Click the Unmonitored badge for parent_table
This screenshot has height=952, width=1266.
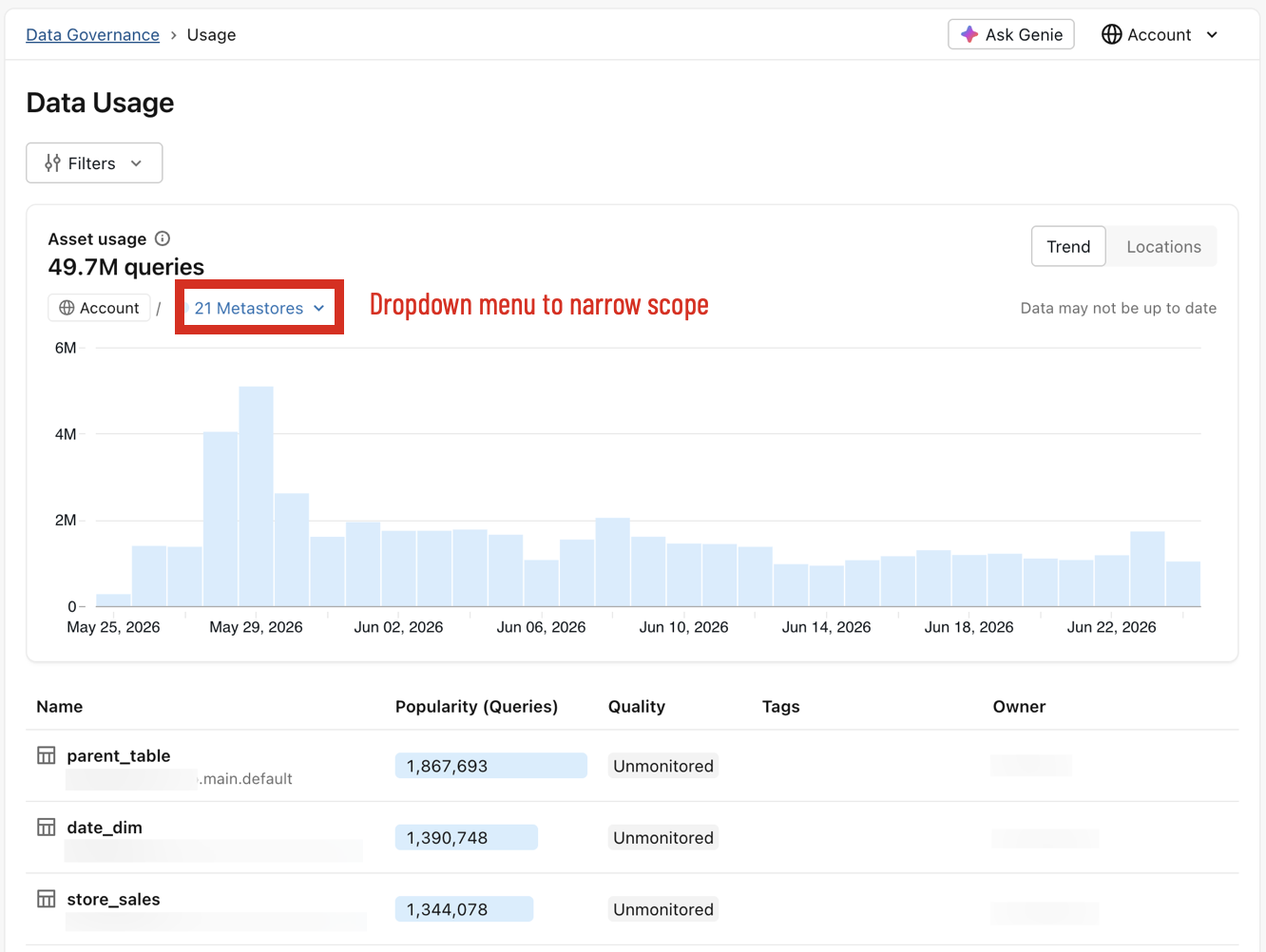coord(663,766)
